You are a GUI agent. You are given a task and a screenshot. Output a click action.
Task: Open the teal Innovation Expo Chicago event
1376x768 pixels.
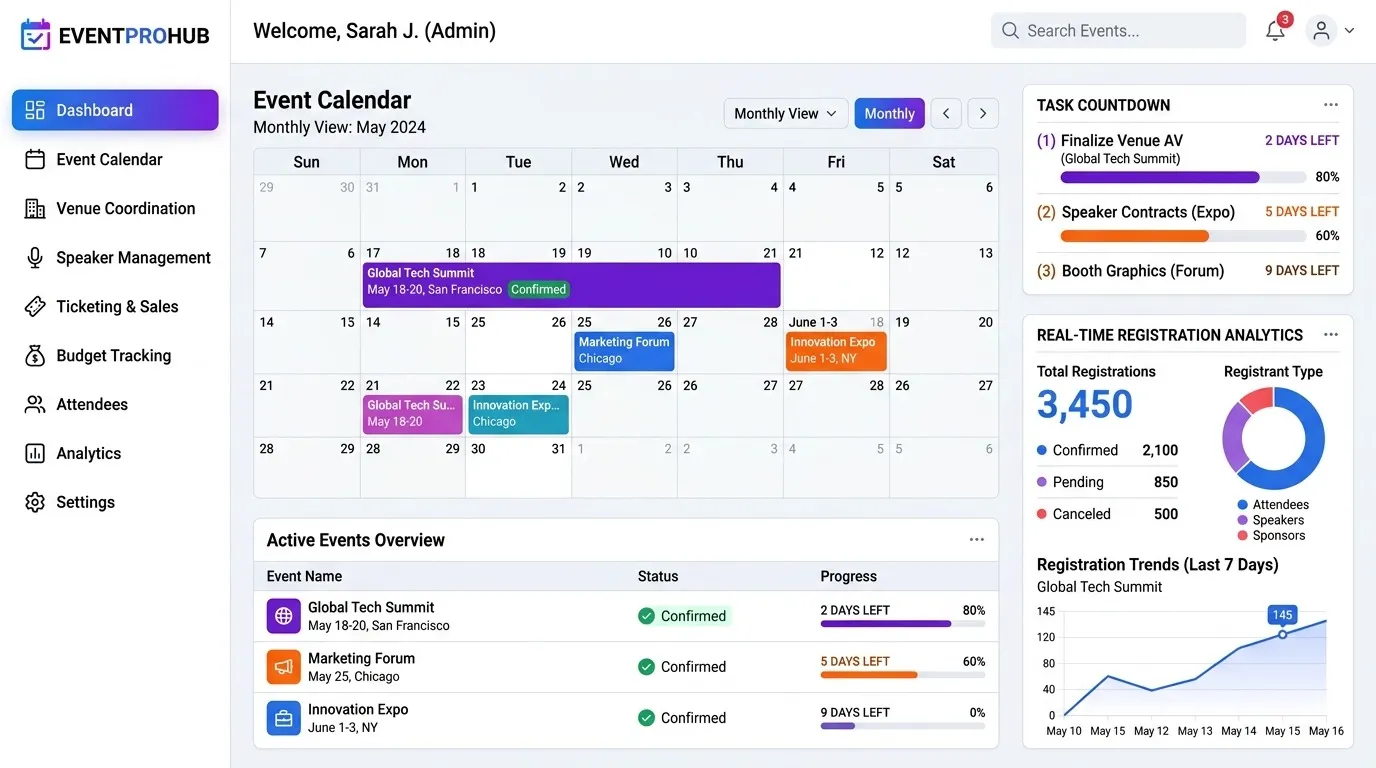[518, 414]
